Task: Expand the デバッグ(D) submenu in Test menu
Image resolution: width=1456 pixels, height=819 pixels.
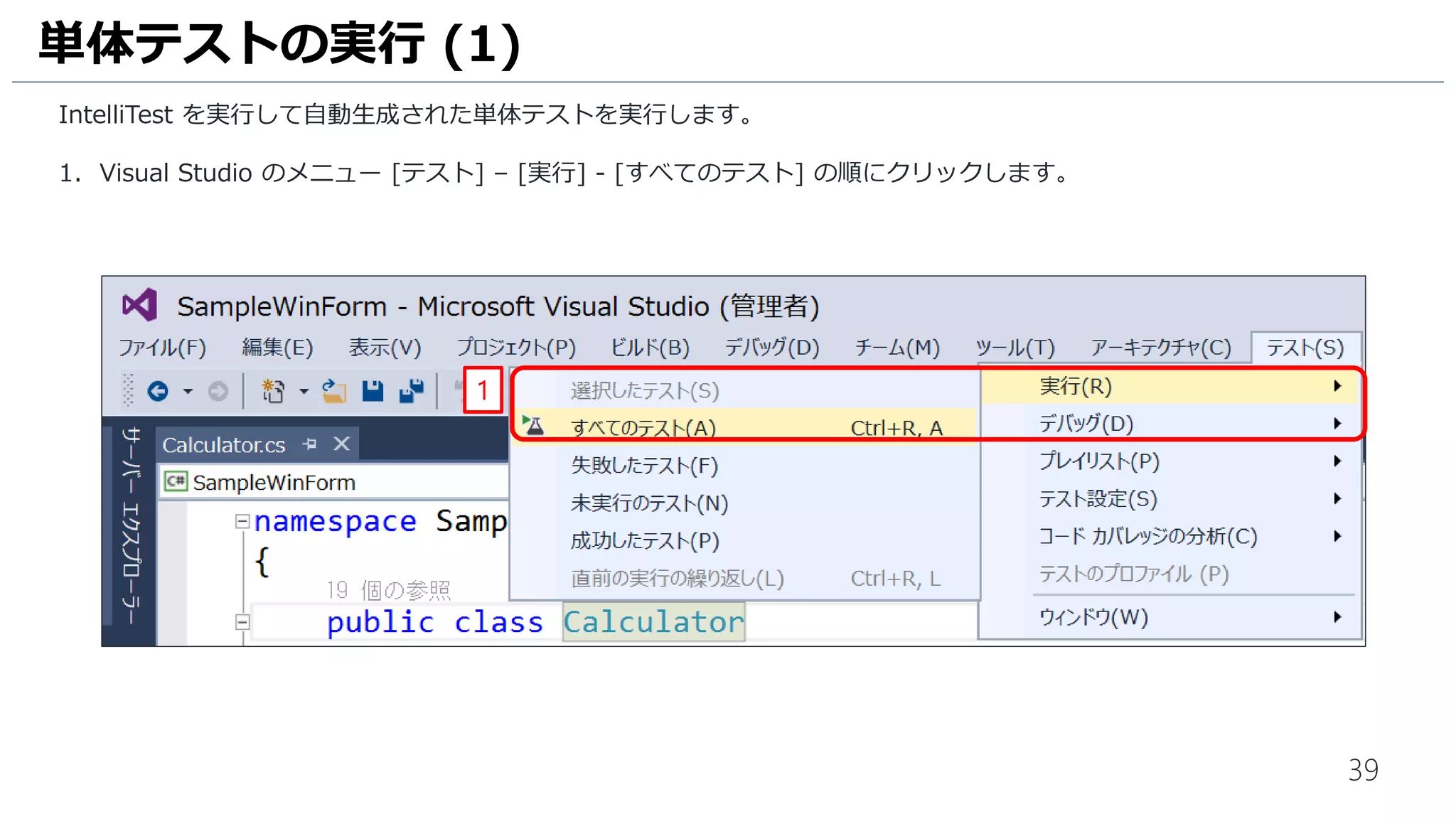Action: point(1170,424)
